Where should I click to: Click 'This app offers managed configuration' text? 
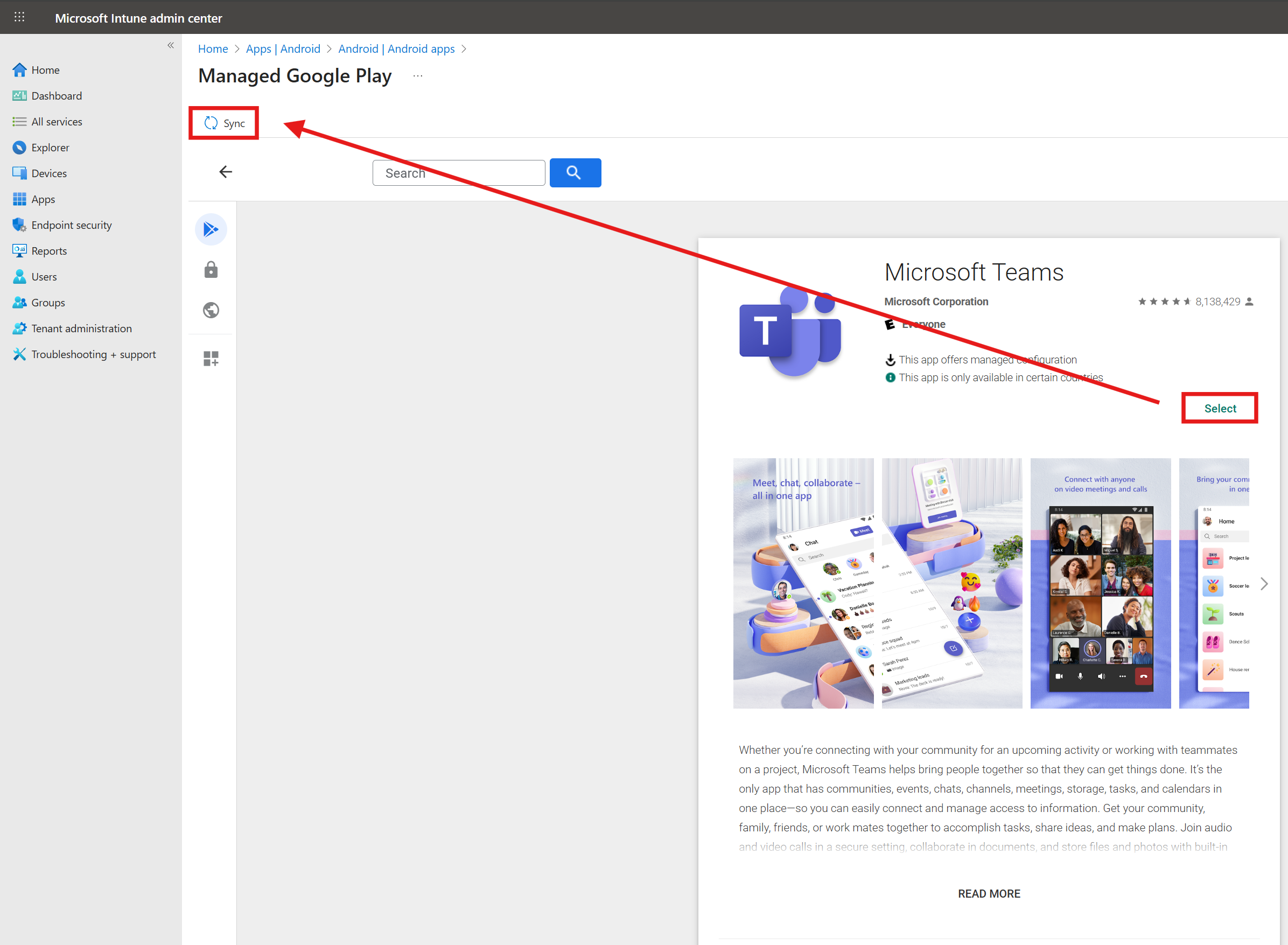988,360
